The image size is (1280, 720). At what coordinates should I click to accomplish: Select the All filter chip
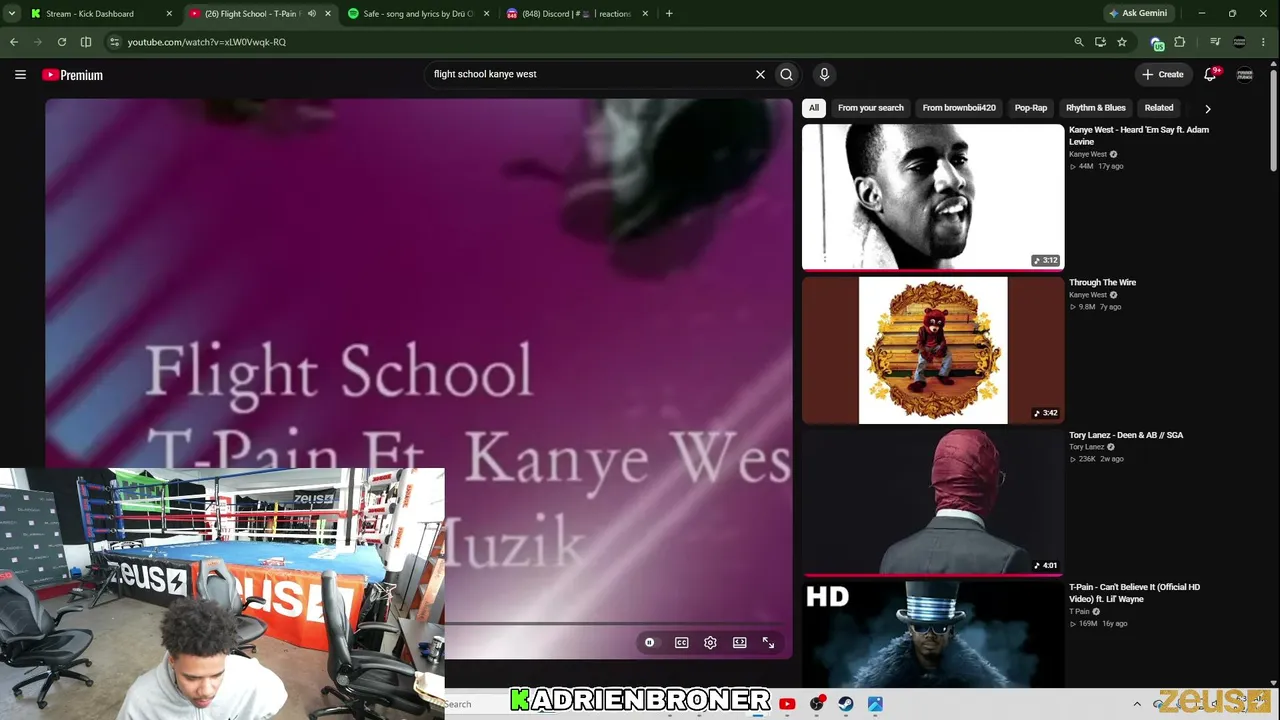[814, 108]
